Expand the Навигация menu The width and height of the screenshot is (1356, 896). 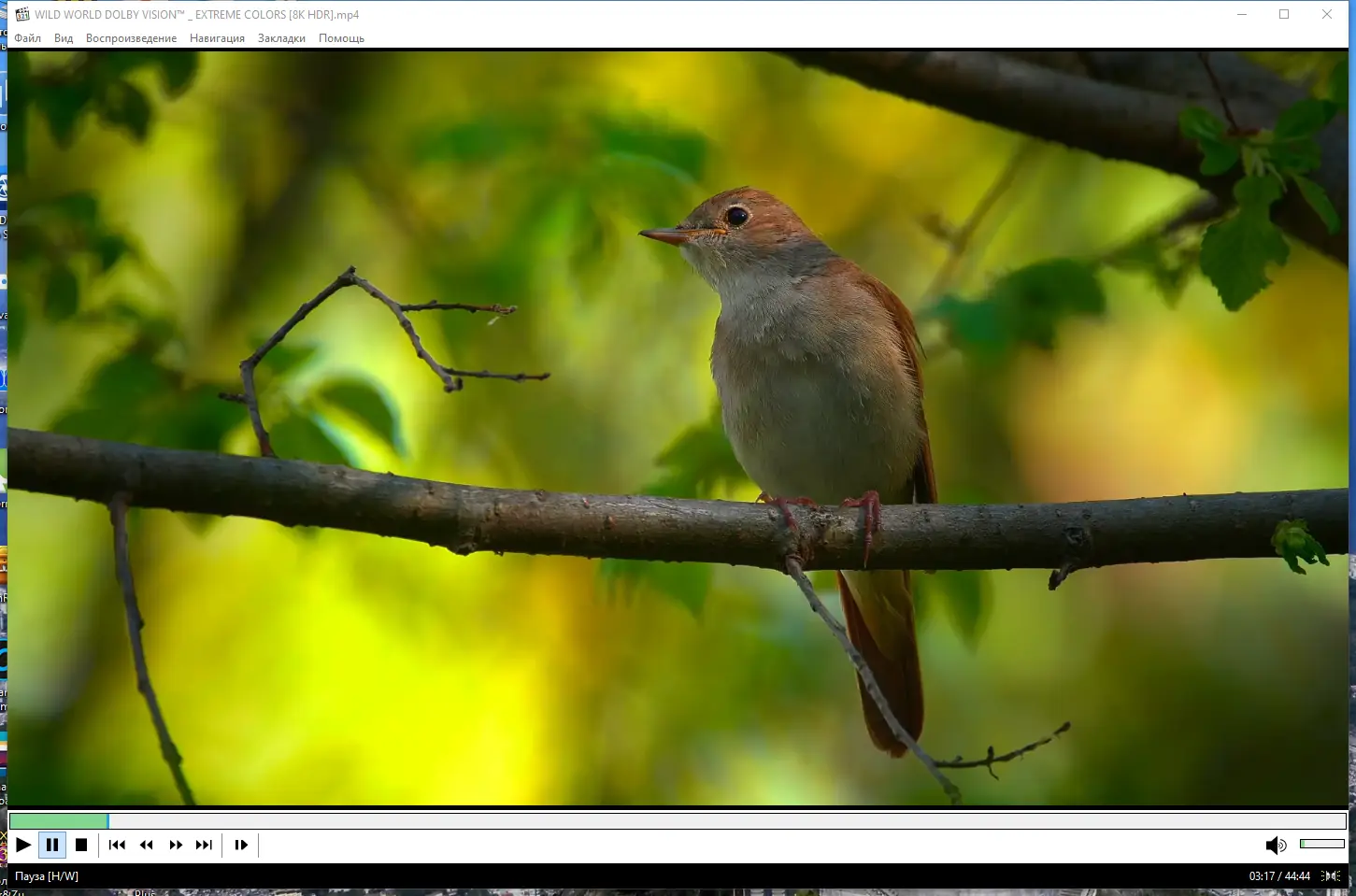point(217,38)
